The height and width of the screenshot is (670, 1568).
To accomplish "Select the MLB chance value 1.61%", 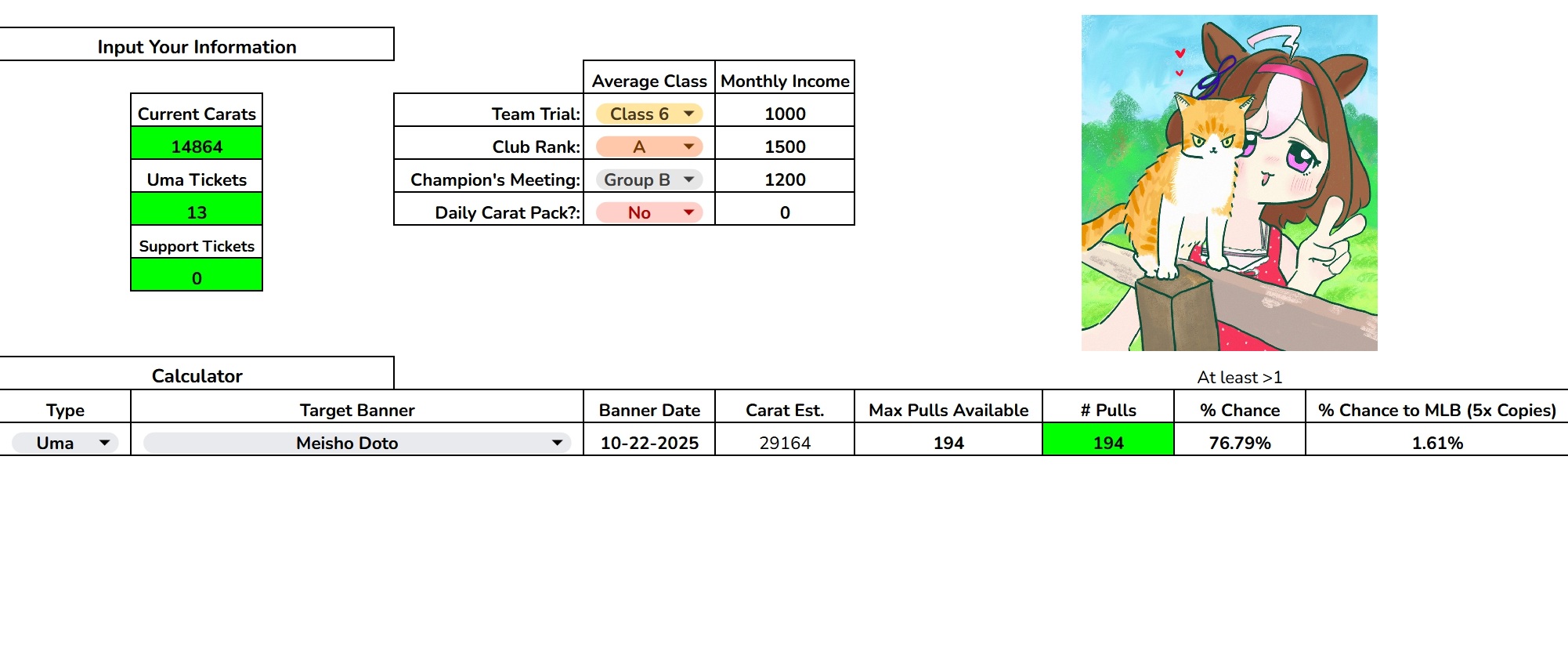I will pyautogui.click(x=1437, y=443).
